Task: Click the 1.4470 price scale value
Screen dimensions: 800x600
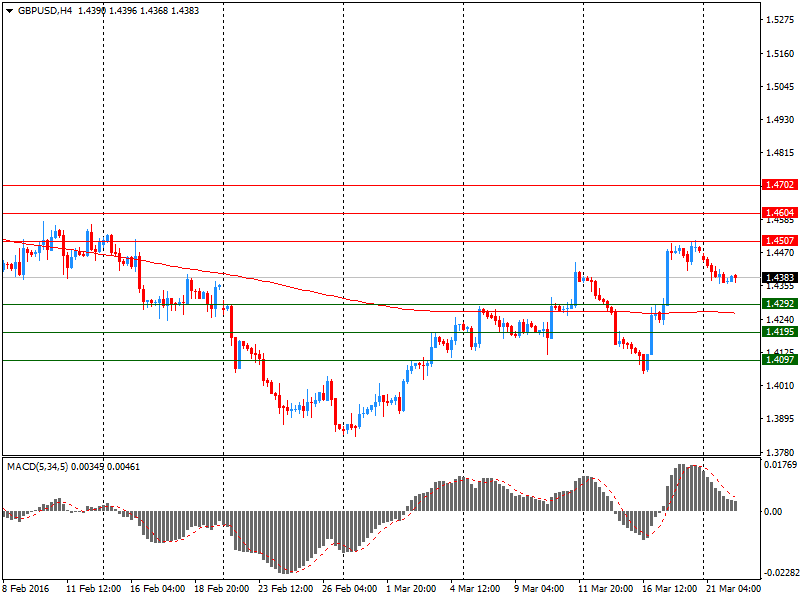Action: (781, 253)
